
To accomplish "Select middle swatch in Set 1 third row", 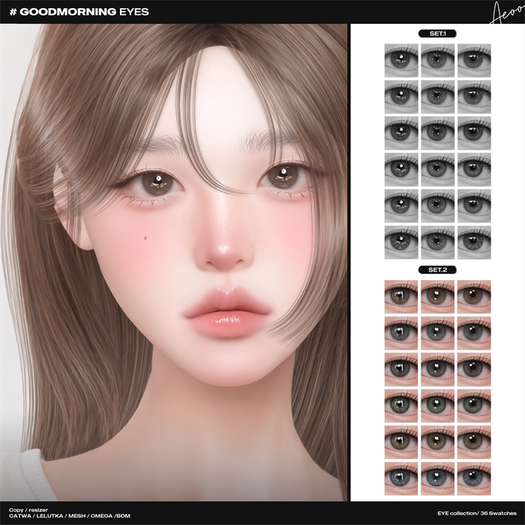I will (x=438, y=133).
